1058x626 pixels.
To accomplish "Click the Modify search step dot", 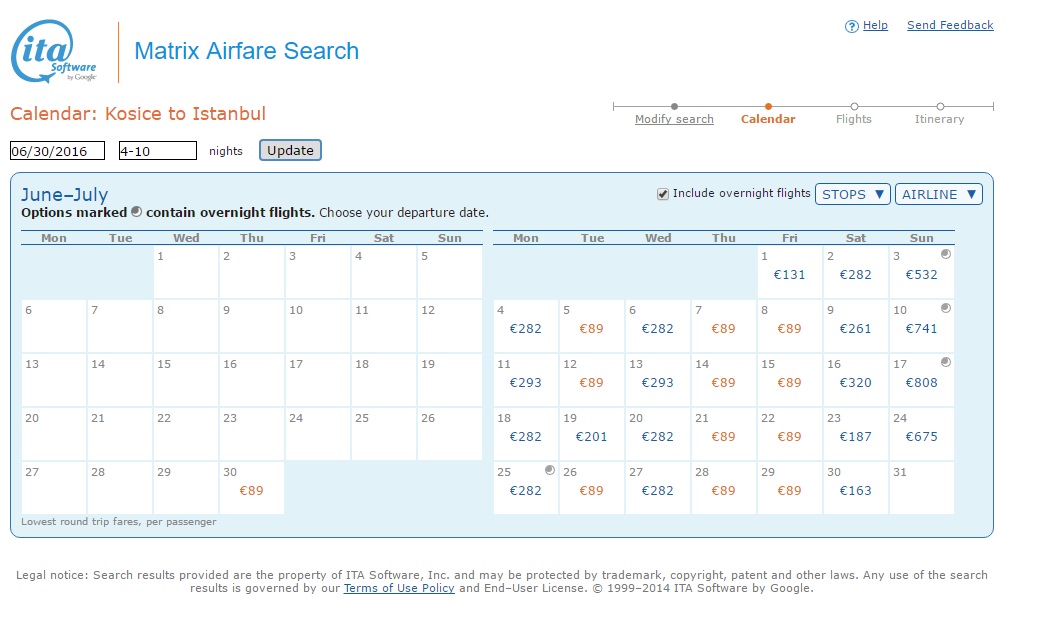I will pos(674,107).
